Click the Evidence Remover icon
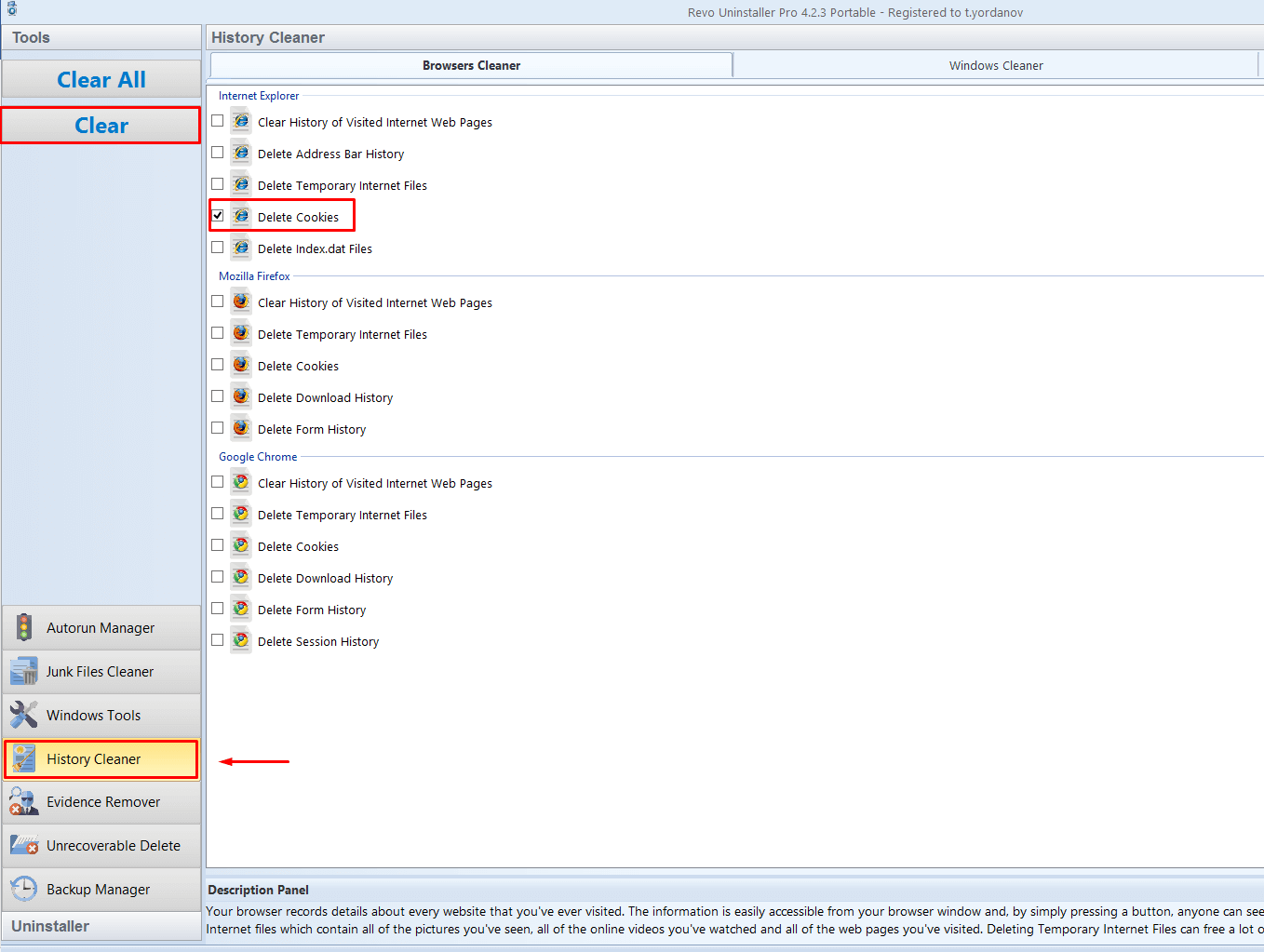Screen dimensions: 1264x952 pos(24,801)
